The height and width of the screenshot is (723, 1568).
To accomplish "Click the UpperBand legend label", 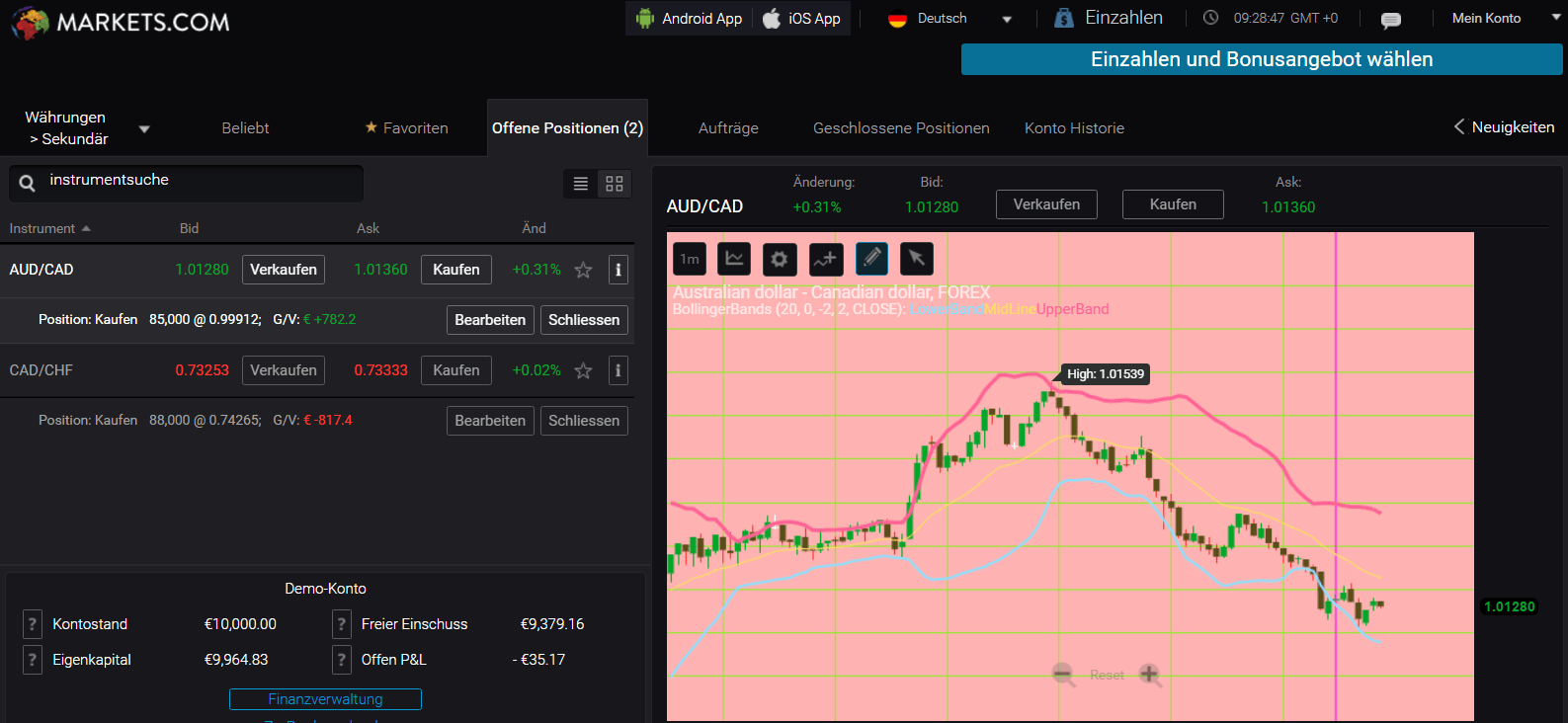I will pyautogui.click(x=1073, y=309).
